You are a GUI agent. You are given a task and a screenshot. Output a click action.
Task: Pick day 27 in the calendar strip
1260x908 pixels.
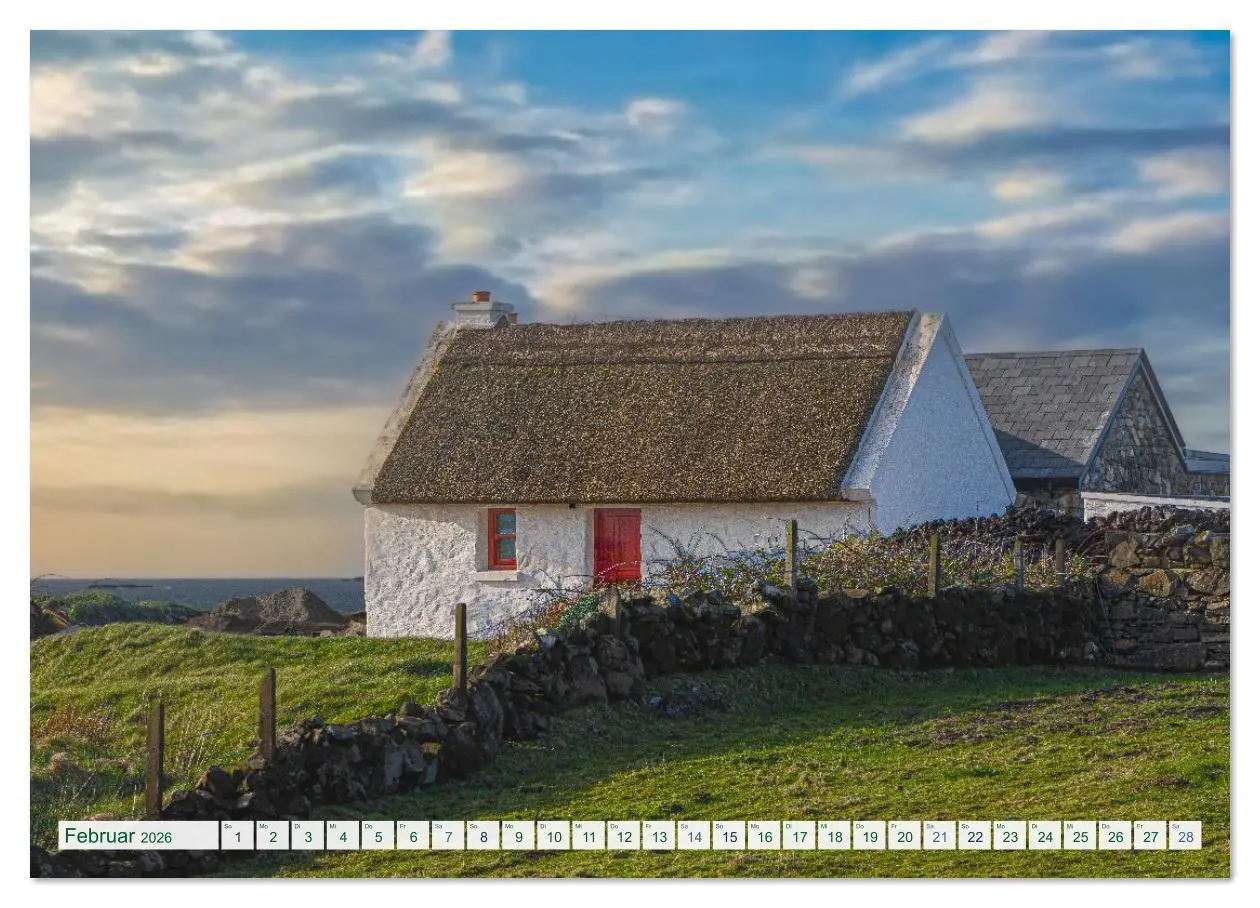click(1149, 836)
